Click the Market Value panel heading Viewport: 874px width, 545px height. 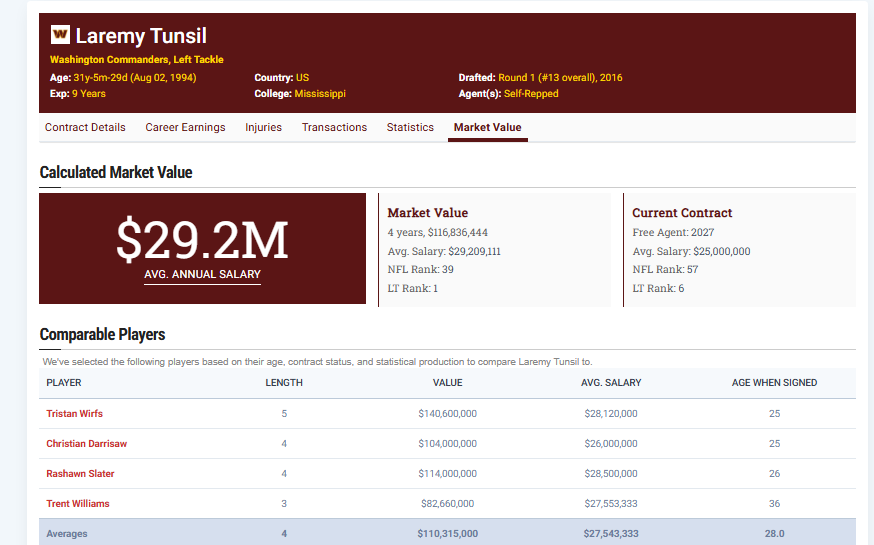[428, 213]
